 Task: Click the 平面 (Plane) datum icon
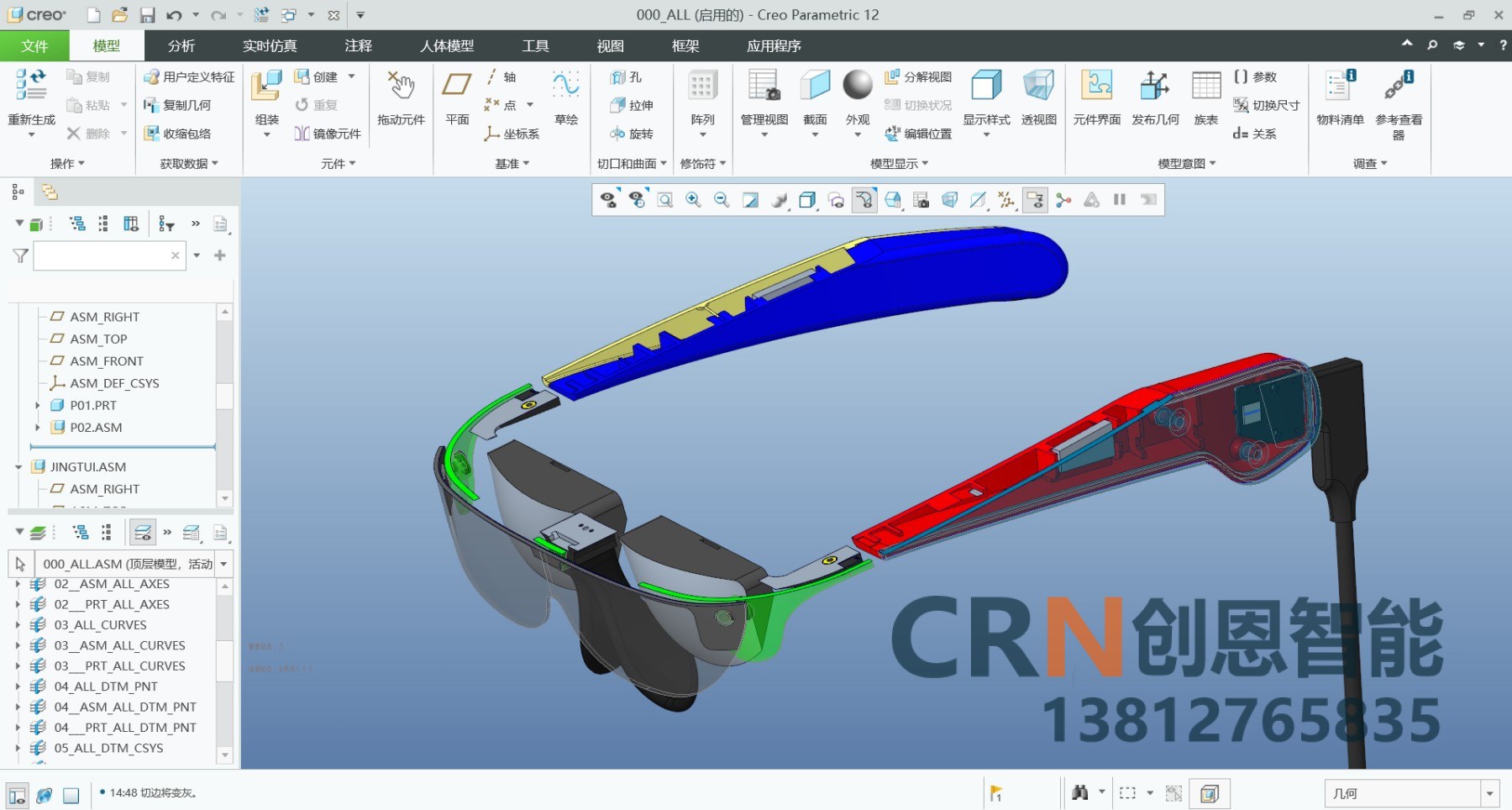point(457,85)
